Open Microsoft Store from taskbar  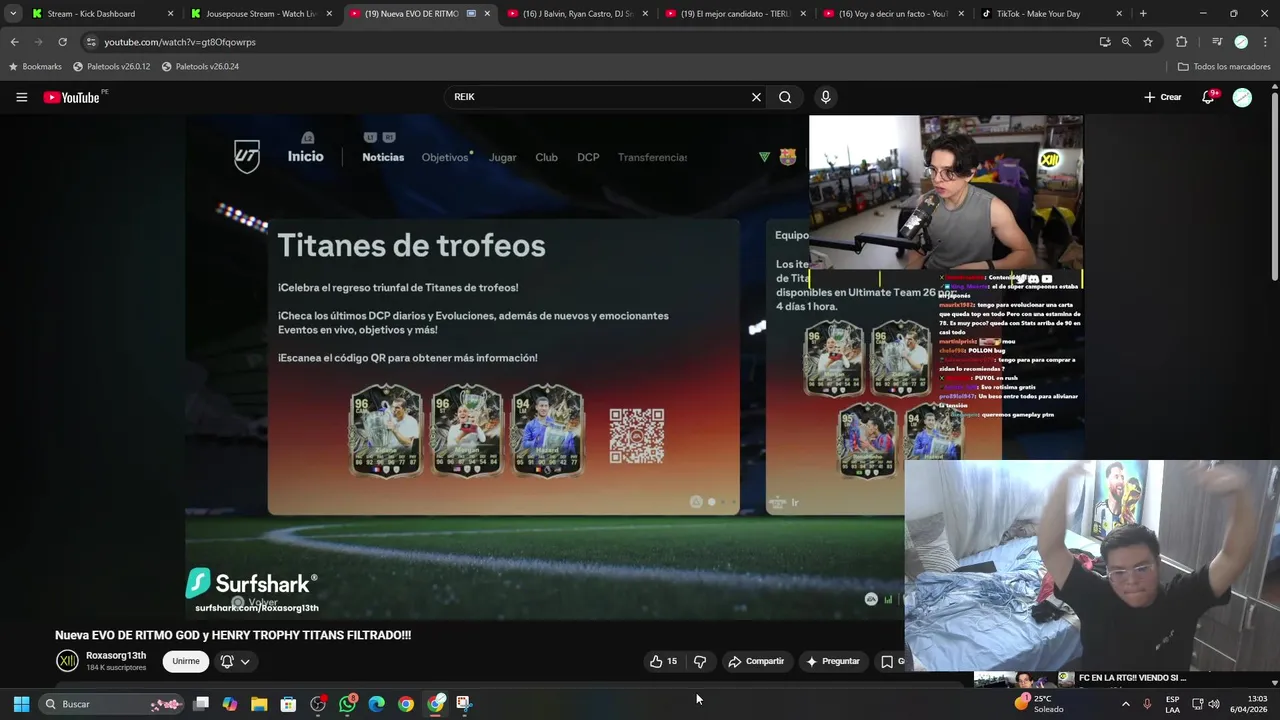pos(288,704)
